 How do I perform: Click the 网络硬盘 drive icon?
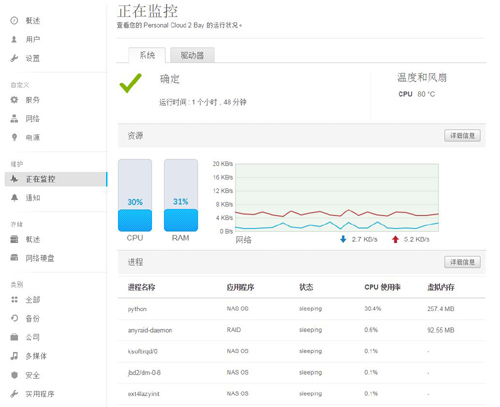tap(14, 257)
